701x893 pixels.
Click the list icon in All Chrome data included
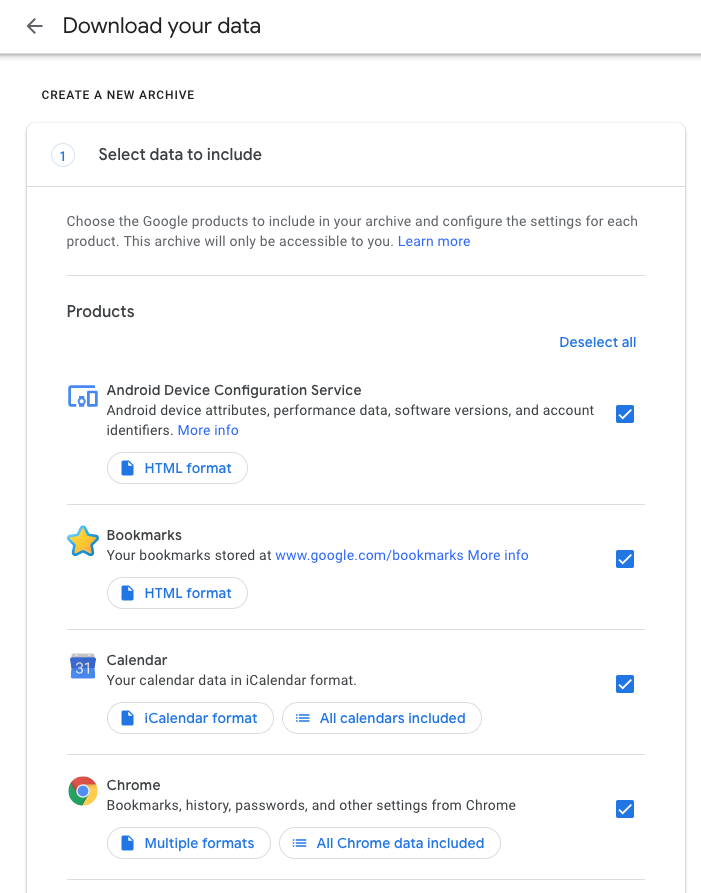299,843
